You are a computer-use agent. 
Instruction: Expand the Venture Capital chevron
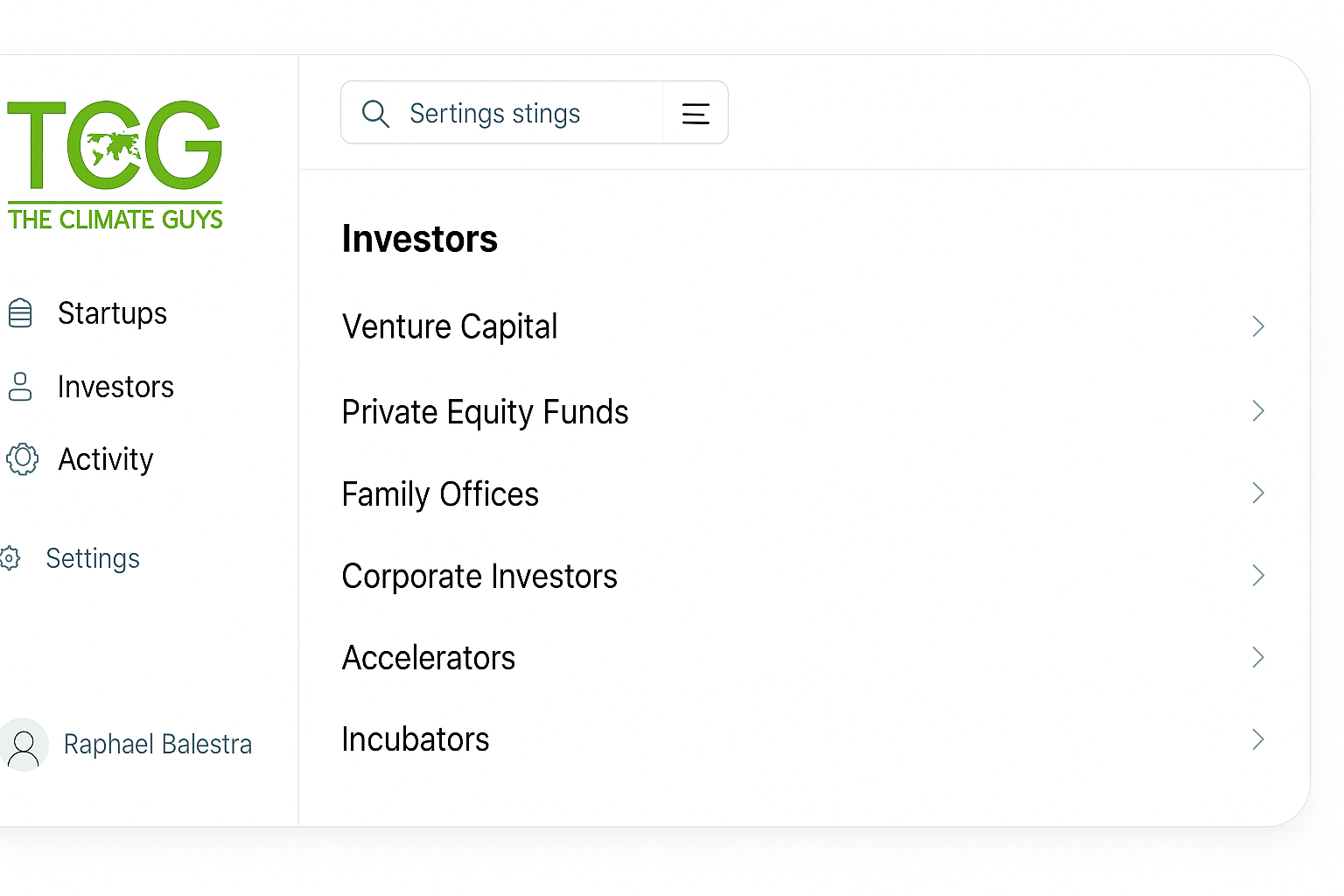pos(1258,326)
